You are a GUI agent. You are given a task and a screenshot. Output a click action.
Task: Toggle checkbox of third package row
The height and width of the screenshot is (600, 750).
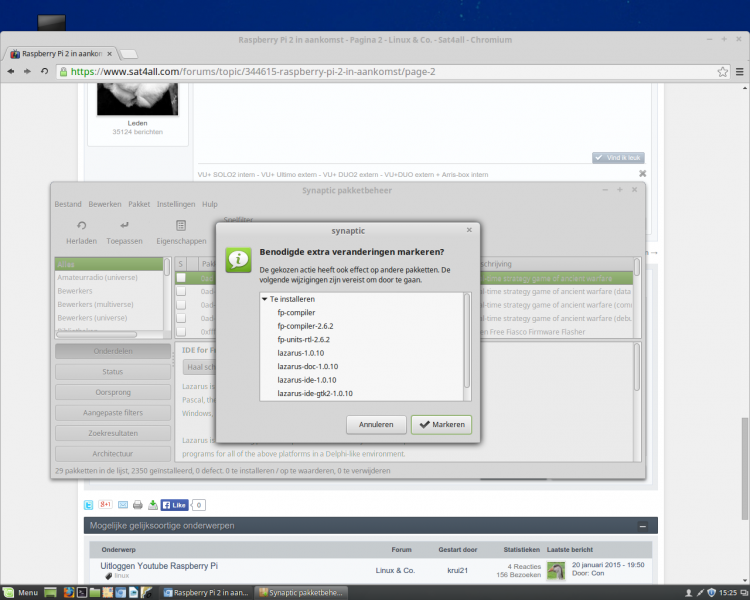tap(181, 305)
